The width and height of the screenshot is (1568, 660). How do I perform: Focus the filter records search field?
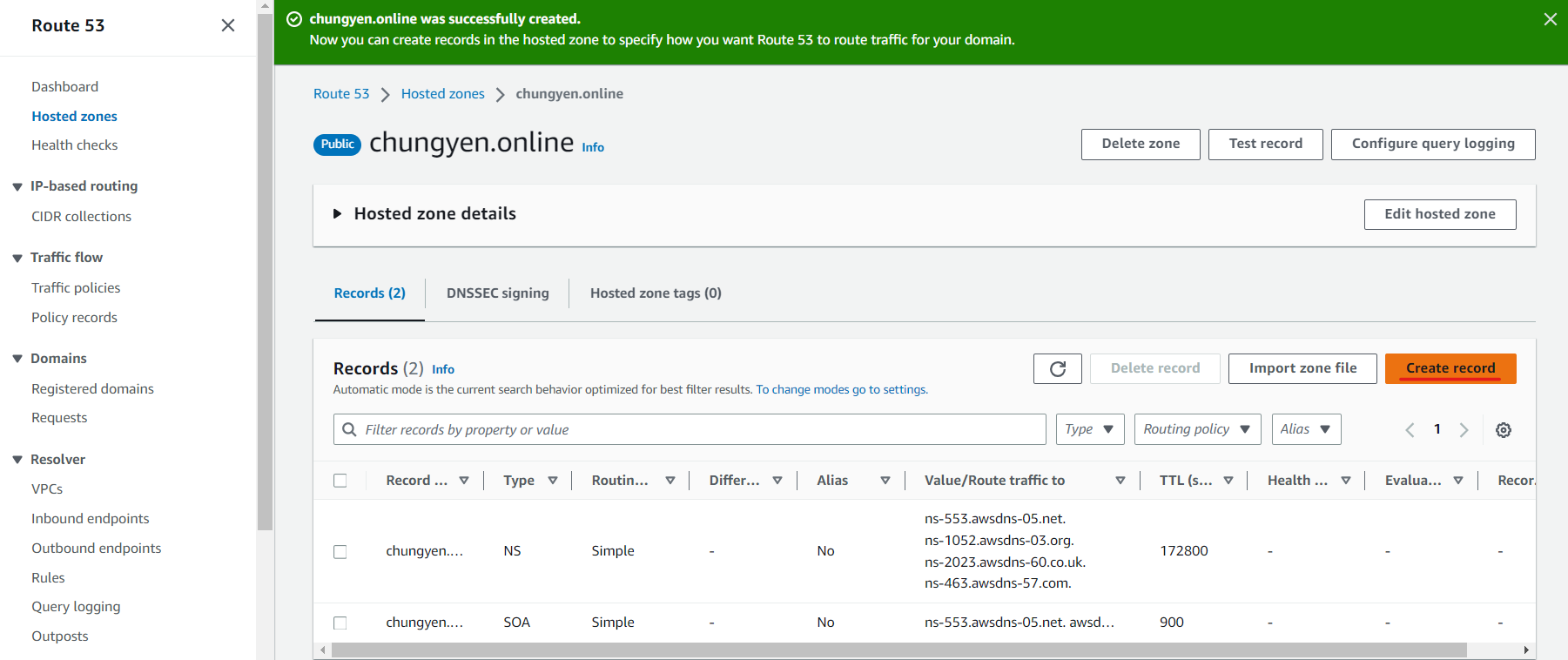690,429
